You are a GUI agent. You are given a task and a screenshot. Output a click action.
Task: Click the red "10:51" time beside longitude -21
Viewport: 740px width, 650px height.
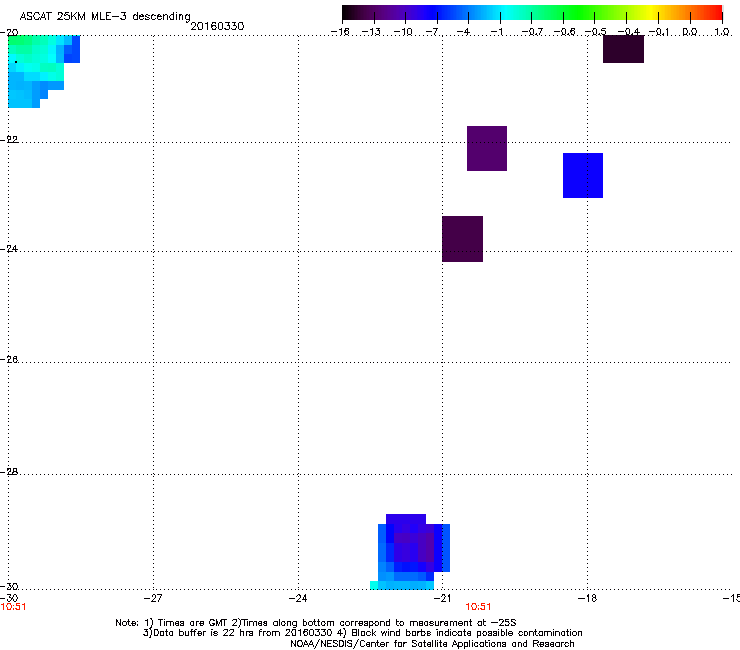click(478, 607)
